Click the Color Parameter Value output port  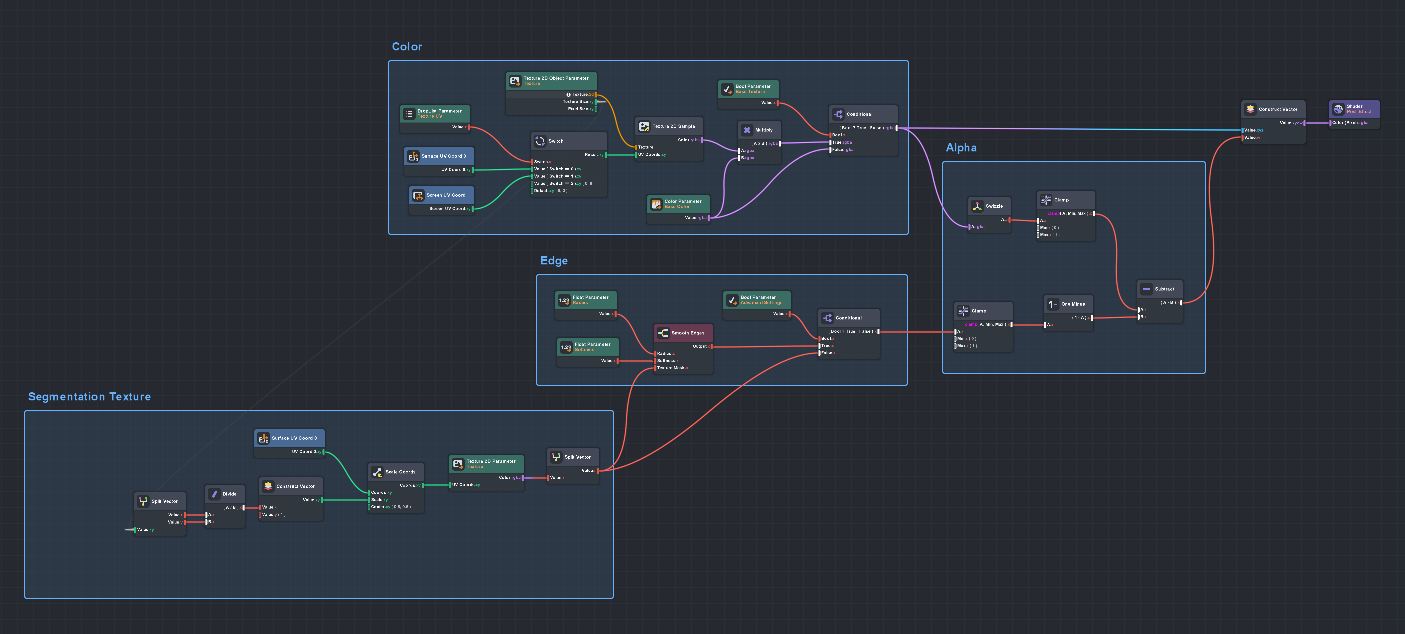click(709, 217)
